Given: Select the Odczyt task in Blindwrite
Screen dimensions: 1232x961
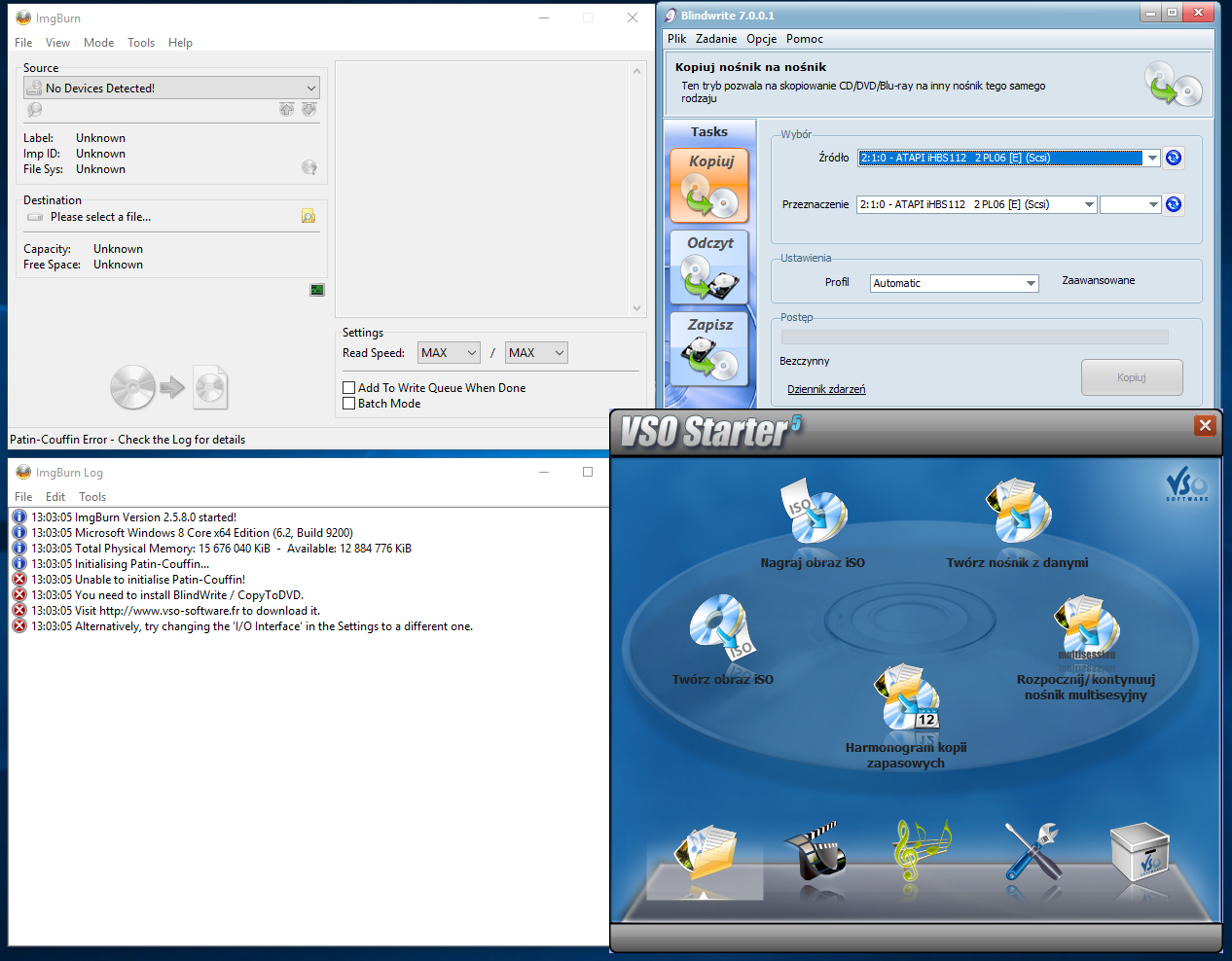Looking at the screenshot, I should pos(709,267).
